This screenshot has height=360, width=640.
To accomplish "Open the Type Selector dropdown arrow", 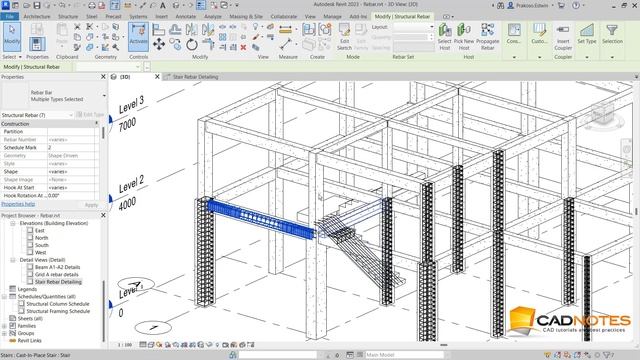I will coord(104,96).
